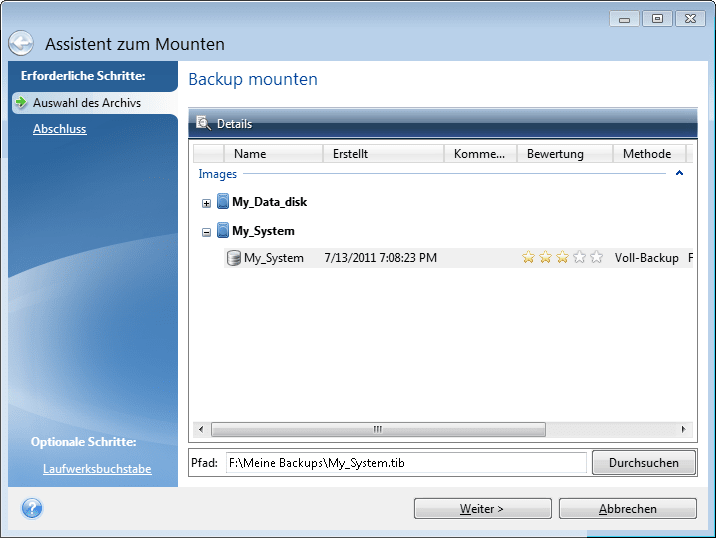
Task: Sort list by Erstellt column header
Action: [383, 154]
